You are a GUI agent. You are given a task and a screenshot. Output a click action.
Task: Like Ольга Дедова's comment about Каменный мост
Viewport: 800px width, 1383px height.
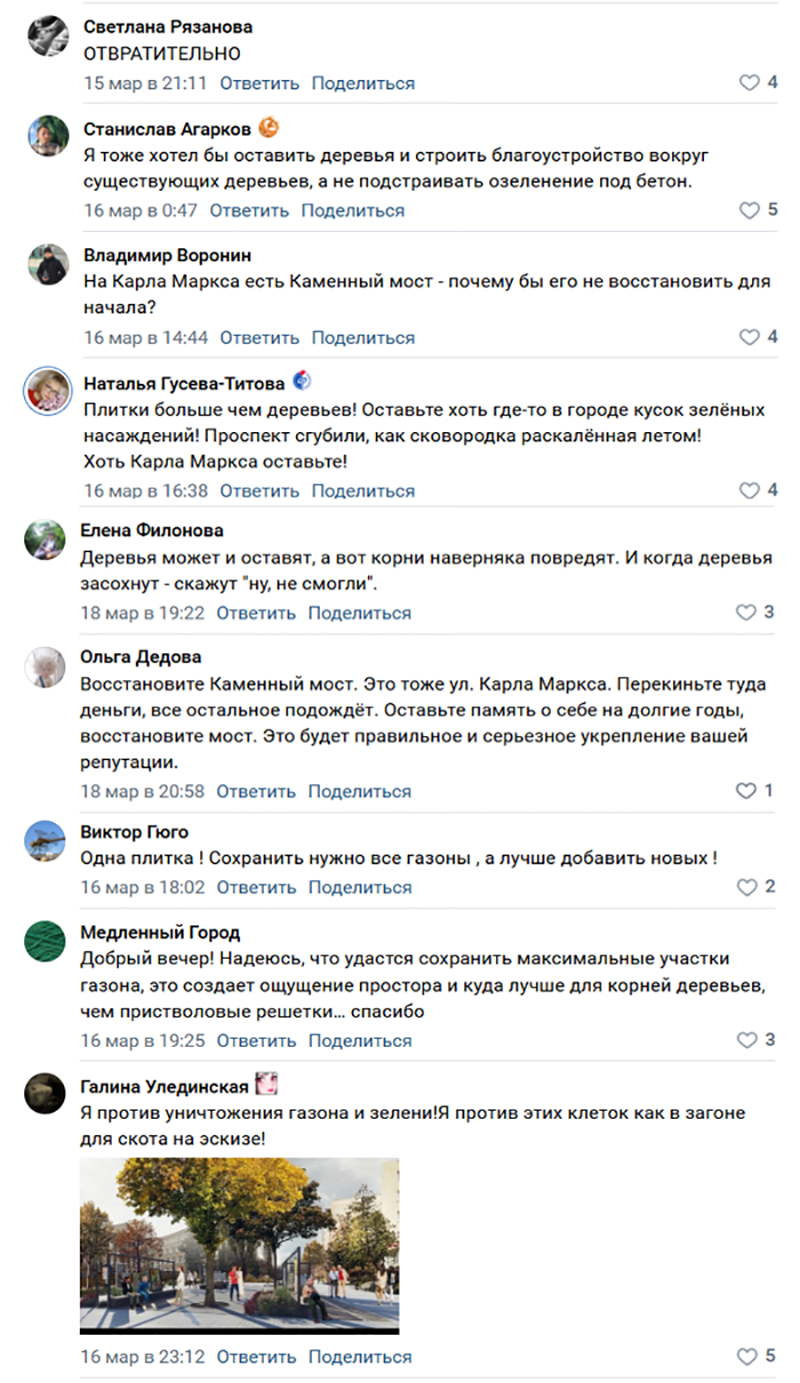click(x=746, y=790)
